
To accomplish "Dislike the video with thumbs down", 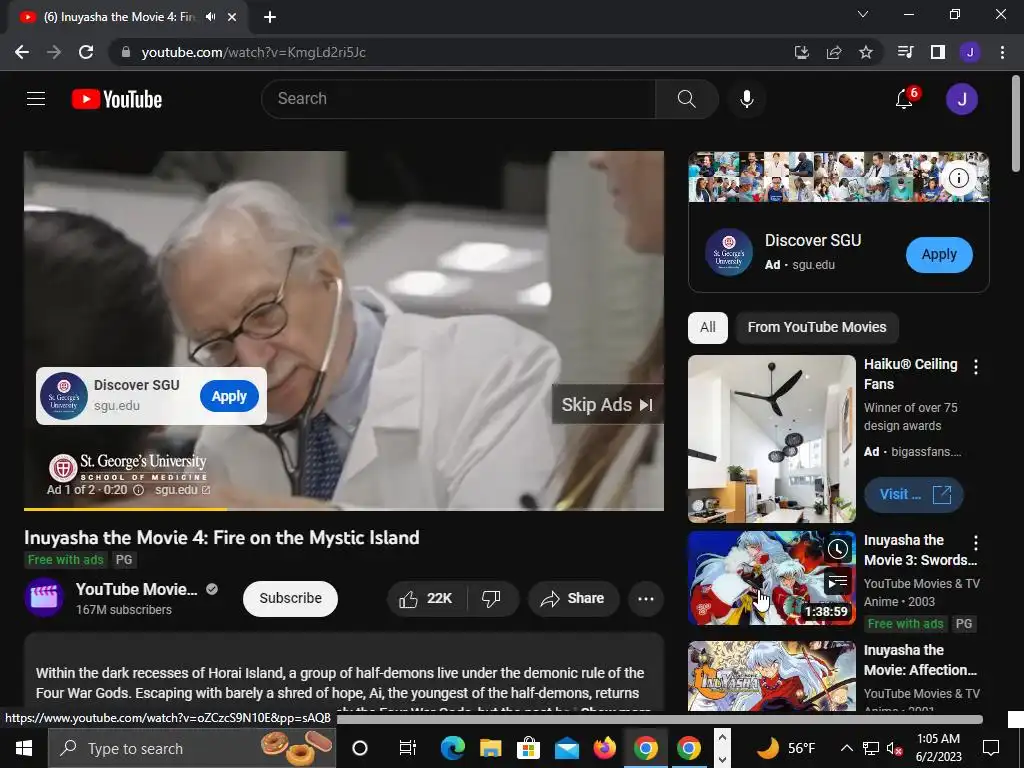I will click(491, 598).
